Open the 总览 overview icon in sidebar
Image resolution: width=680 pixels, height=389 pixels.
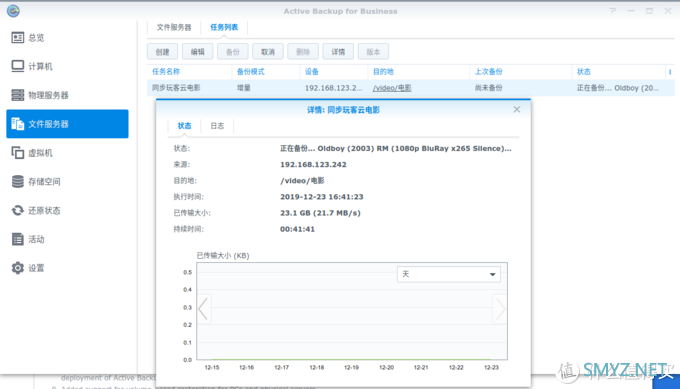(17, 38)
